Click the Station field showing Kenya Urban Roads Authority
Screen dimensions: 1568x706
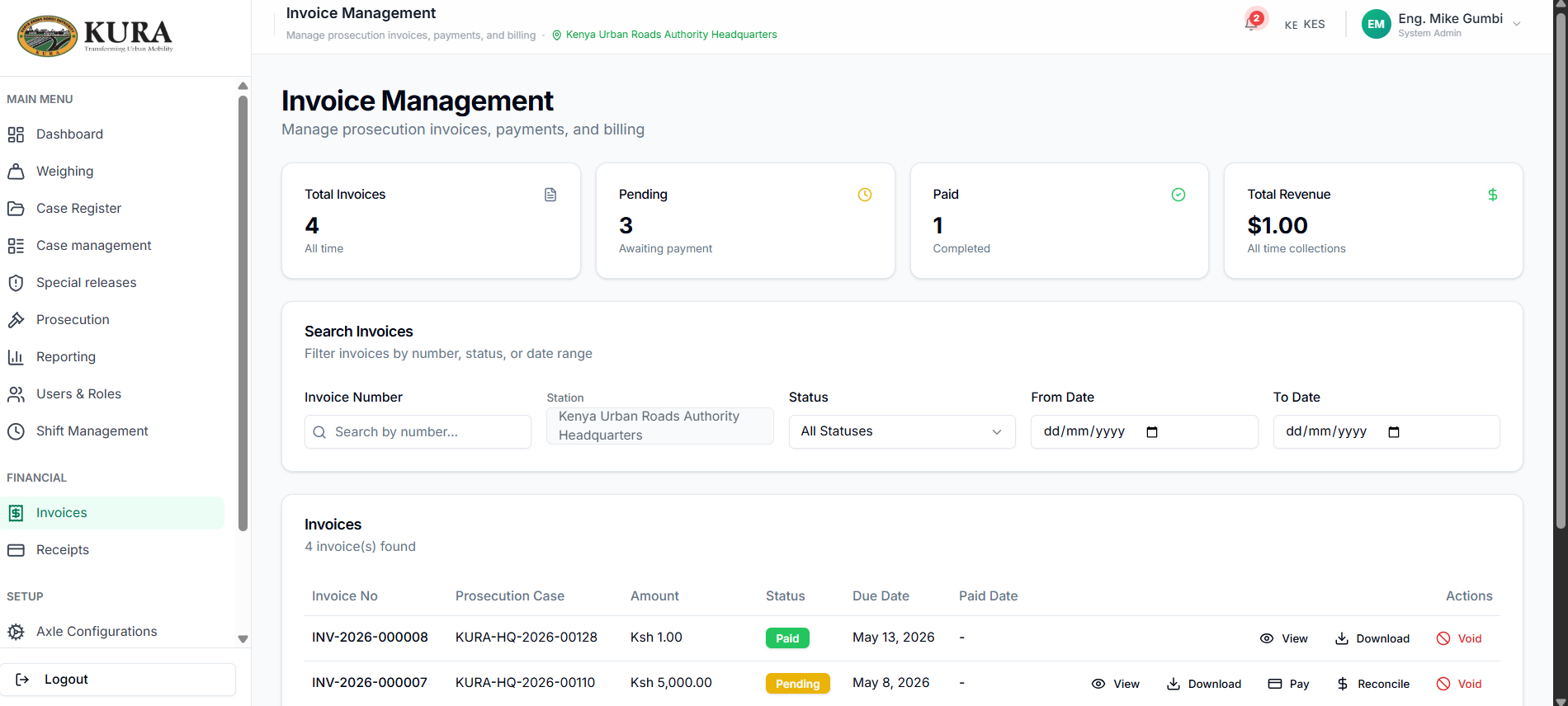tap(660, 426)
